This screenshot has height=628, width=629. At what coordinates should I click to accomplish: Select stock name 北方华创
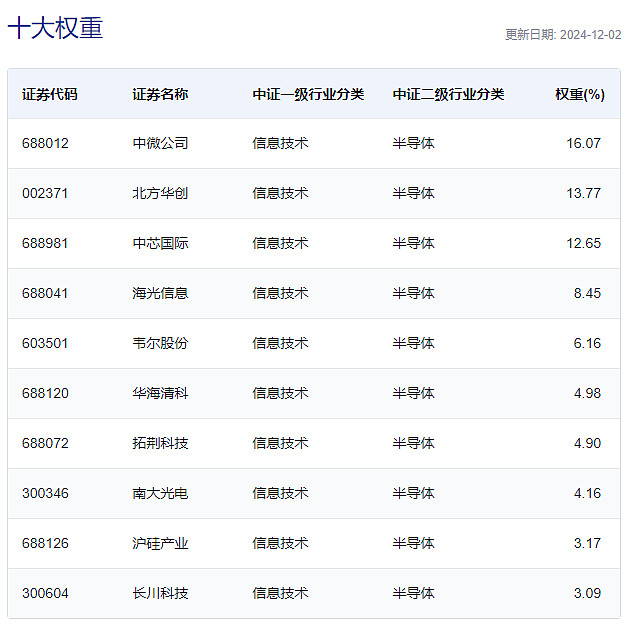point(160,193)
